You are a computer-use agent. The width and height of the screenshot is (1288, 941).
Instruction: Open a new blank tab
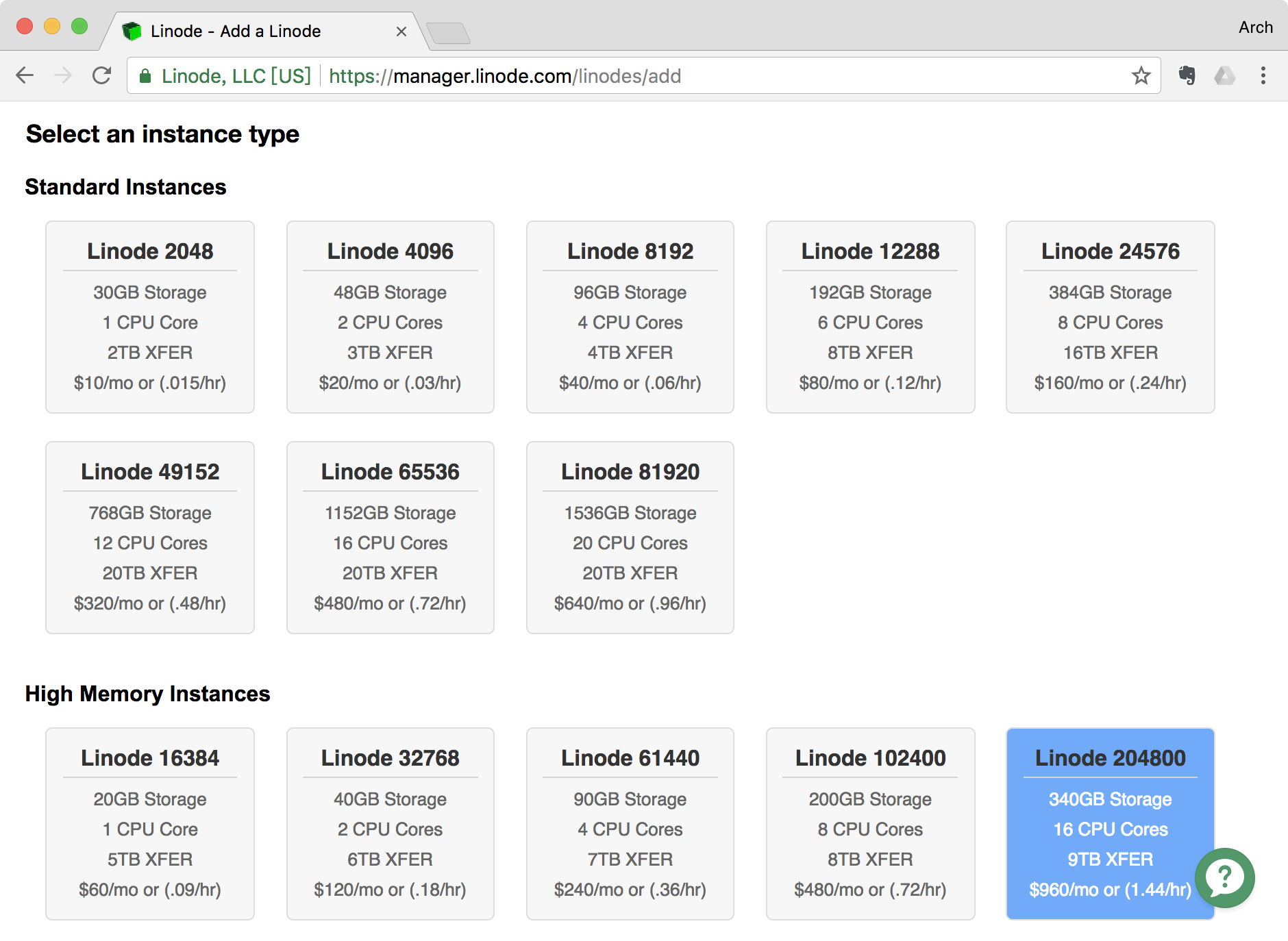(x=448, y=33)
